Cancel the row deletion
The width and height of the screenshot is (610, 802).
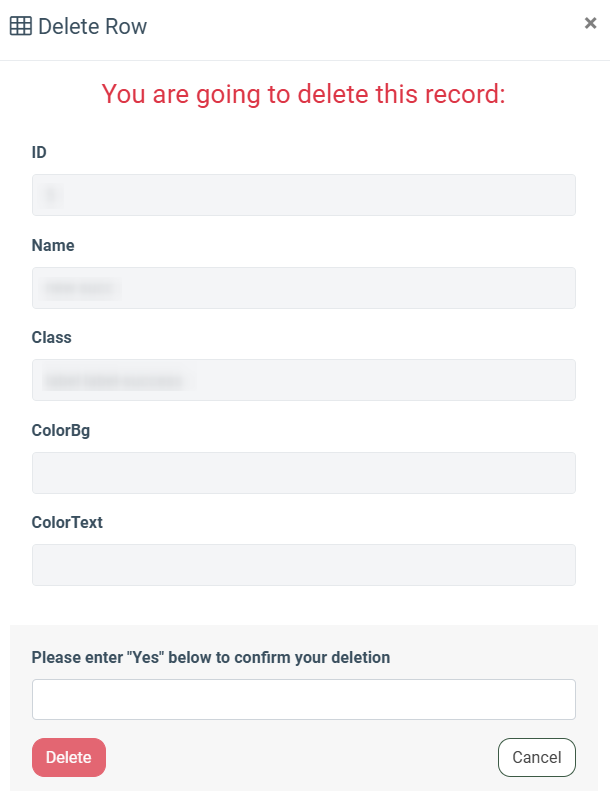tap(536, 757)
